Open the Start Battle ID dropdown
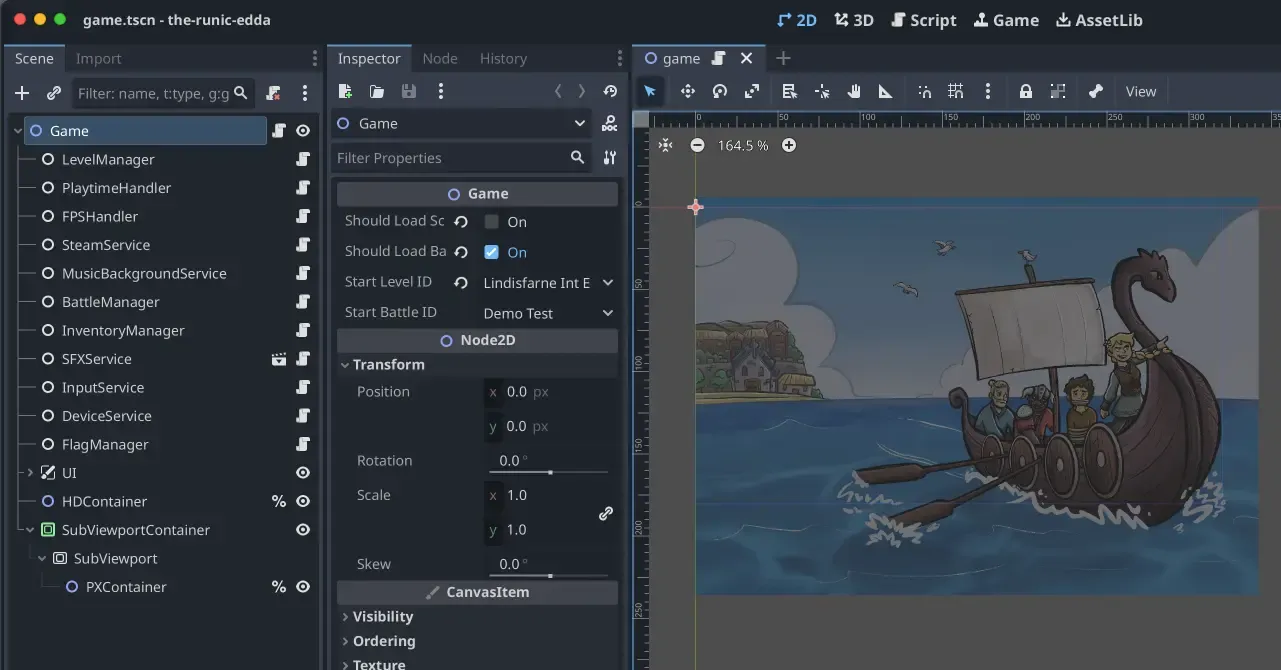Image resolution: width=1281 pixels, height=670 pixels. tap(548, 312)
